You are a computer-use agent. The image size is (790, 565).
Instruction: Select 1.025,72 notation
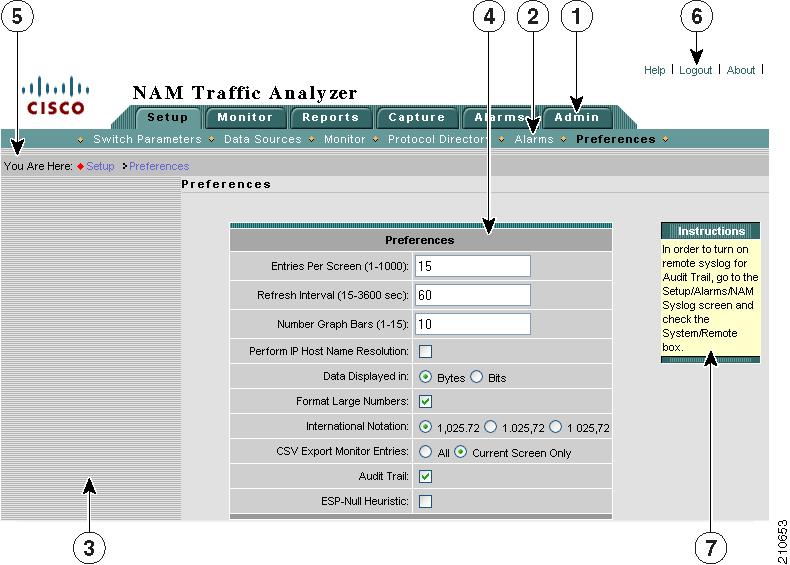coord(490,427)
